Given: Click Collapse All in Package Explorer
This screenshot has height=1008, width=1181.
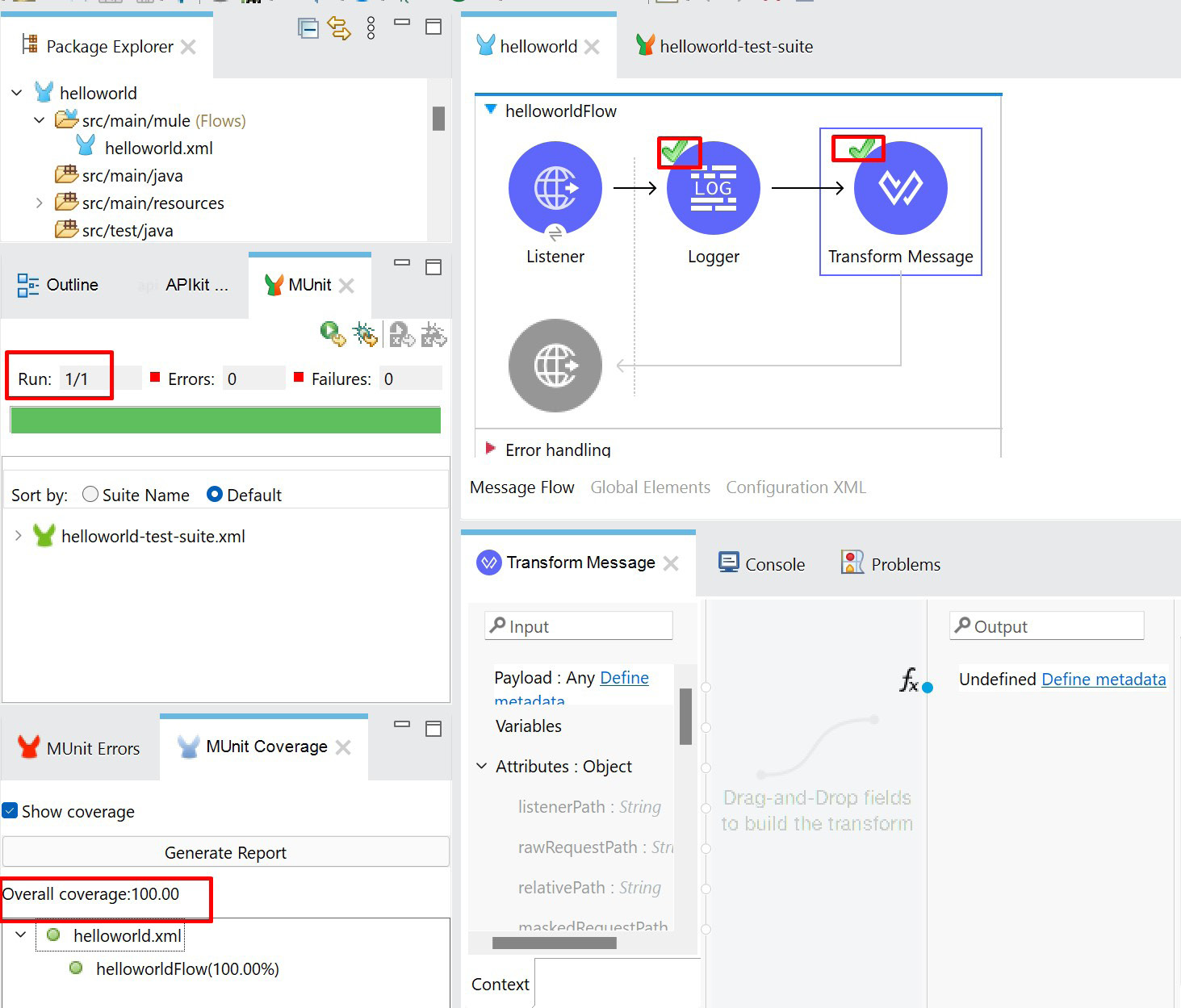Looking at the screenshot, I should [x=308, y=29].
